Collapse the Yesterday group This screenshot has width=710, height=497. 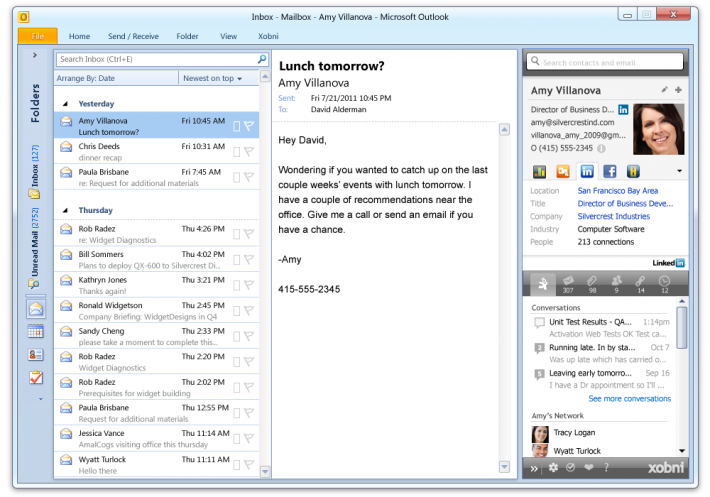coord(66,104)
